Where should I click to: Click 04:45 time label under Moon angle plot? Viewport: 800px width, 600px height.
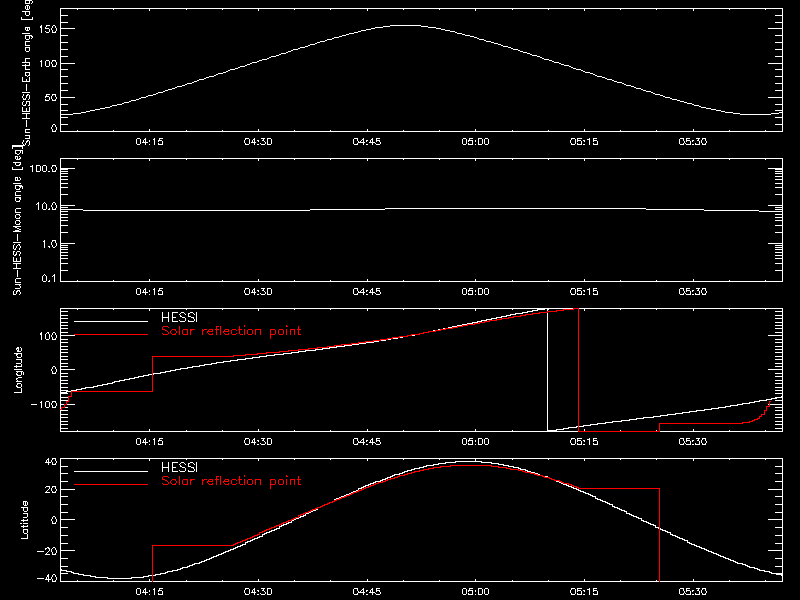click(367, 292)
